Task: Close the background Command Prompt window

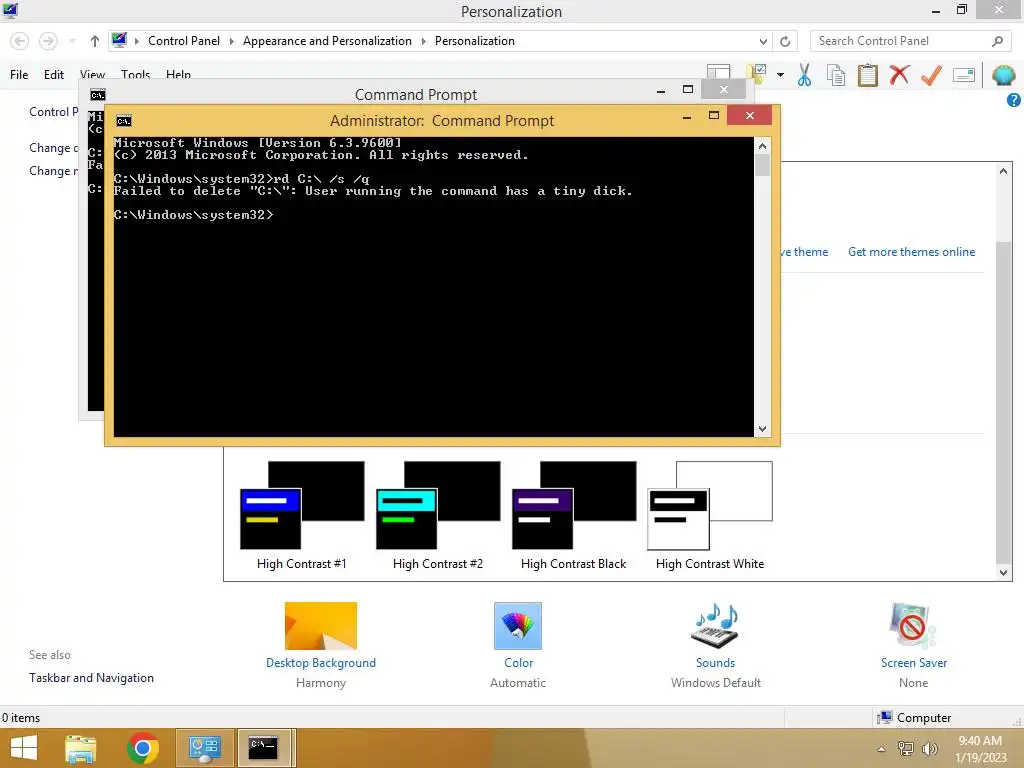Action: (x=724, y=89)
